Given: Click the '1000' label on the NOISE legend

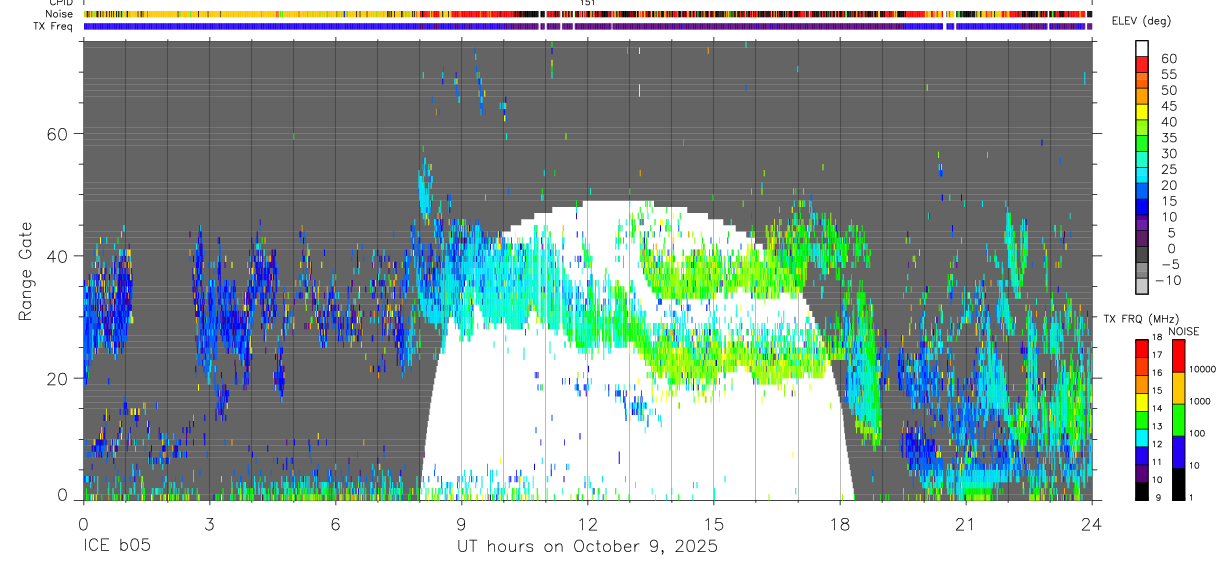Looking at the screenshot, I should (x=1199, y=401).
